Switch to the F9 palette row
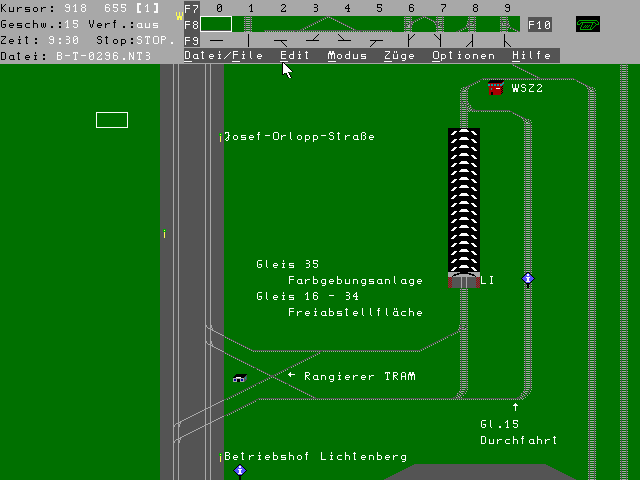Image resolution: width=640 pixels, height=480 pixels. 192,40
